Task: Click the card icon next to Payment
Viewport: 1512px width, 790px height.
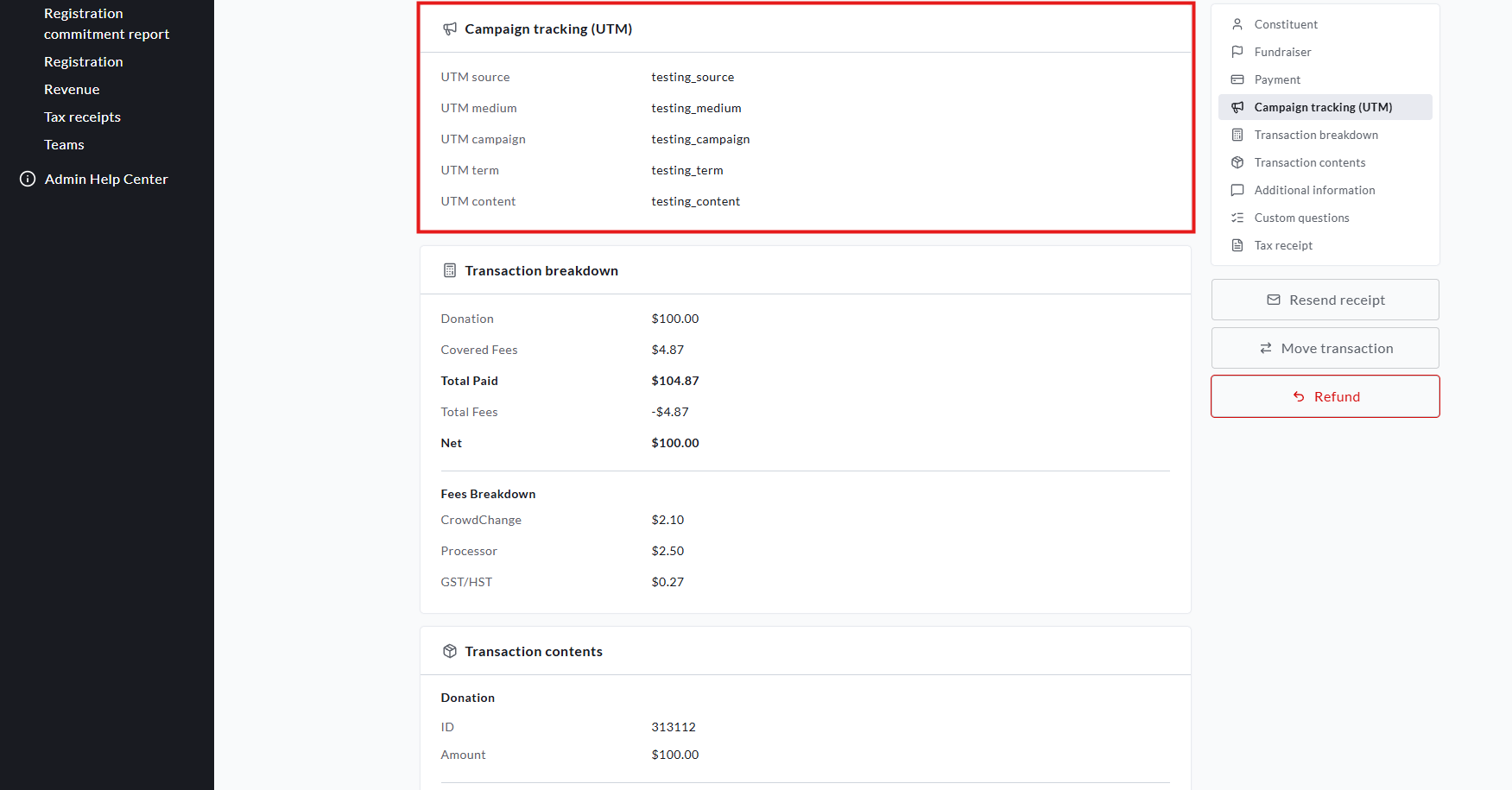Action: click(x=1237, y=79)
